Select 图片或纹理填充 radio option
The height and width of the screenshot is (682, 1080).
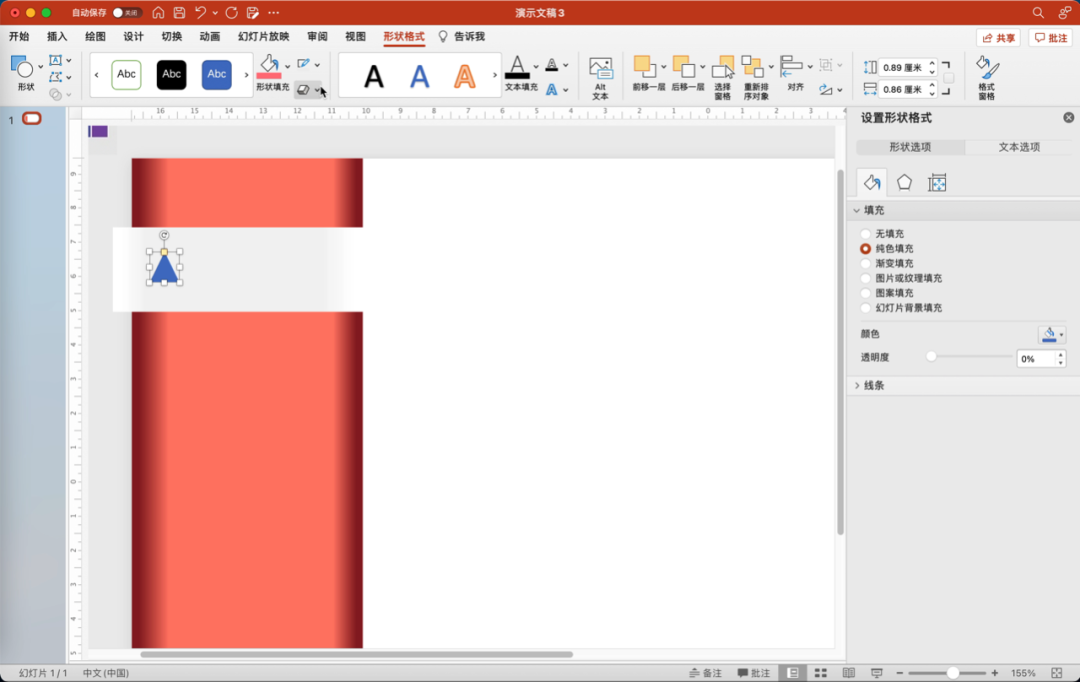pos(866,278)
